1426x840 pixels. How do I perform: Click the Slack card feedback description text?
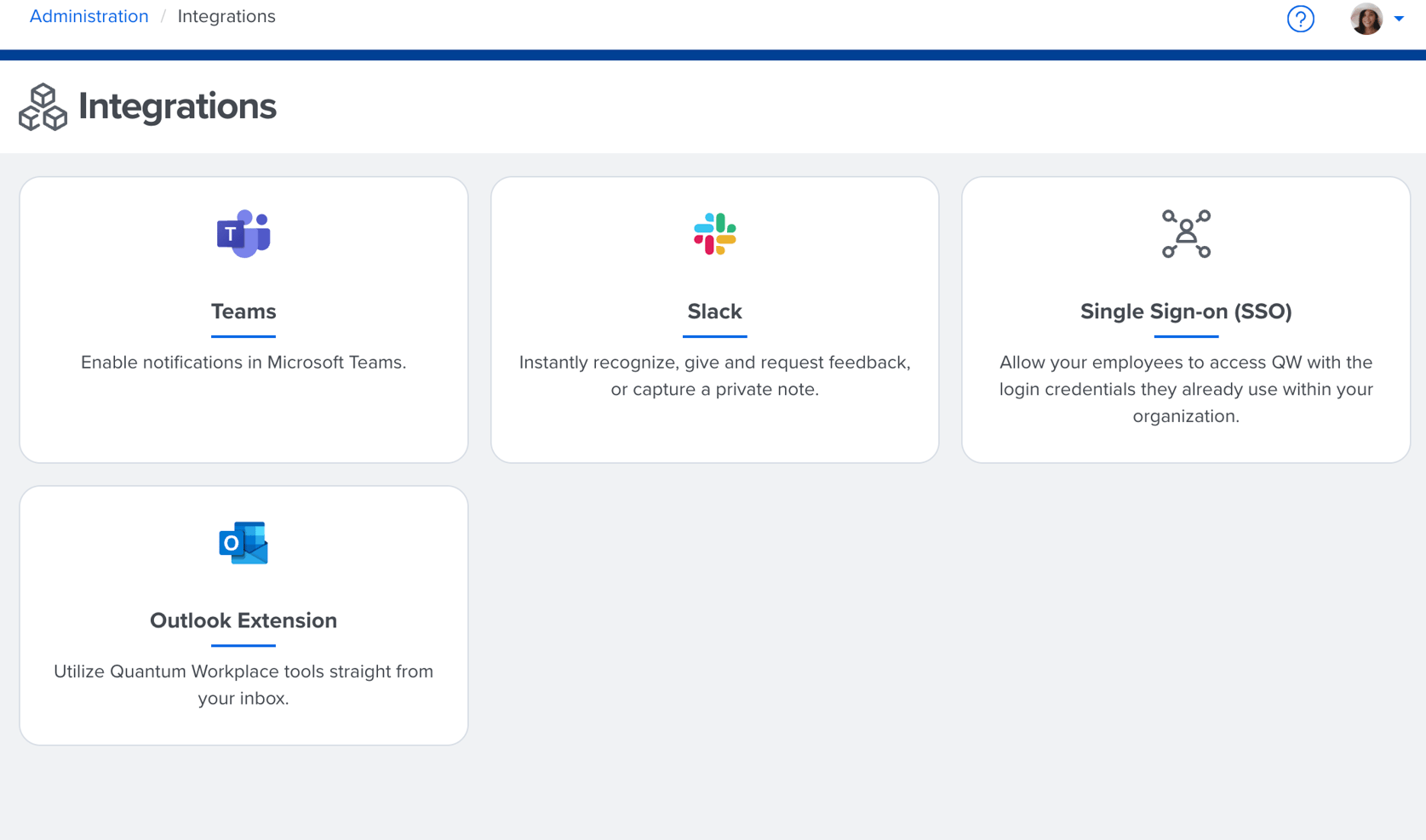pyautogui.click(x=714, y=375)
